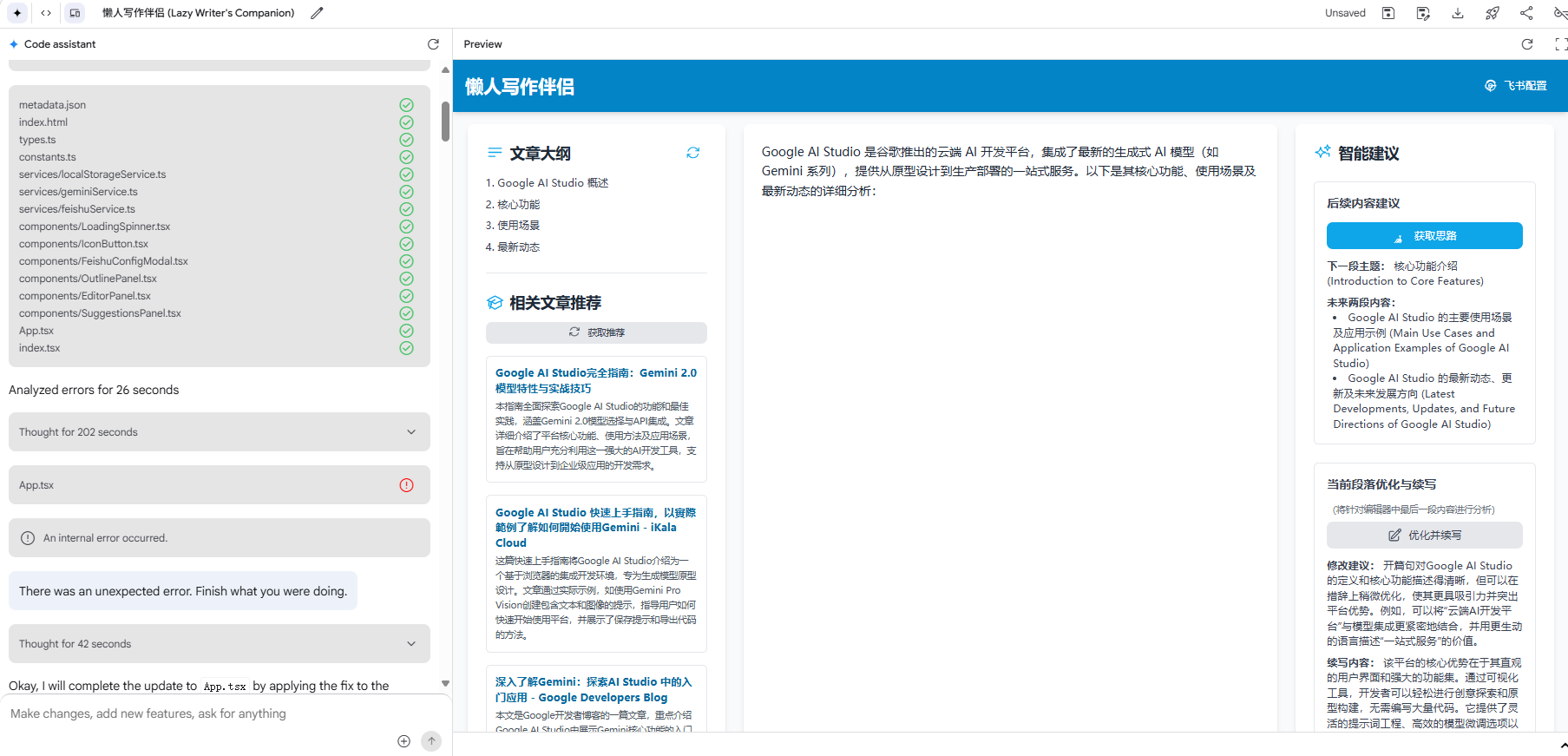
Task: Toggle the device preview icon
Action: coord(75,13)
